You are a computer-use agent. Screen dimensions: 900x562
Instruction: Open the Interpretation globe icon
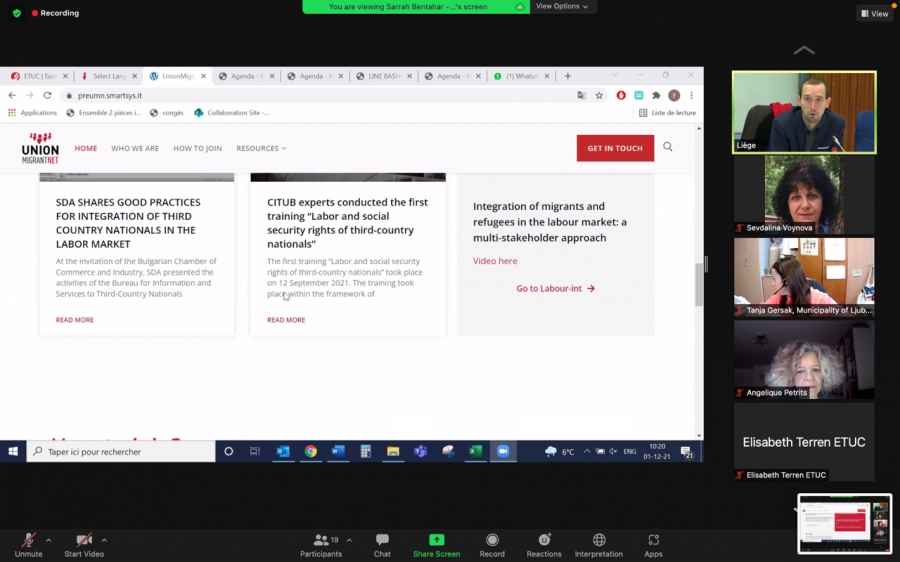pyautogui.click(x=598, y=541)
